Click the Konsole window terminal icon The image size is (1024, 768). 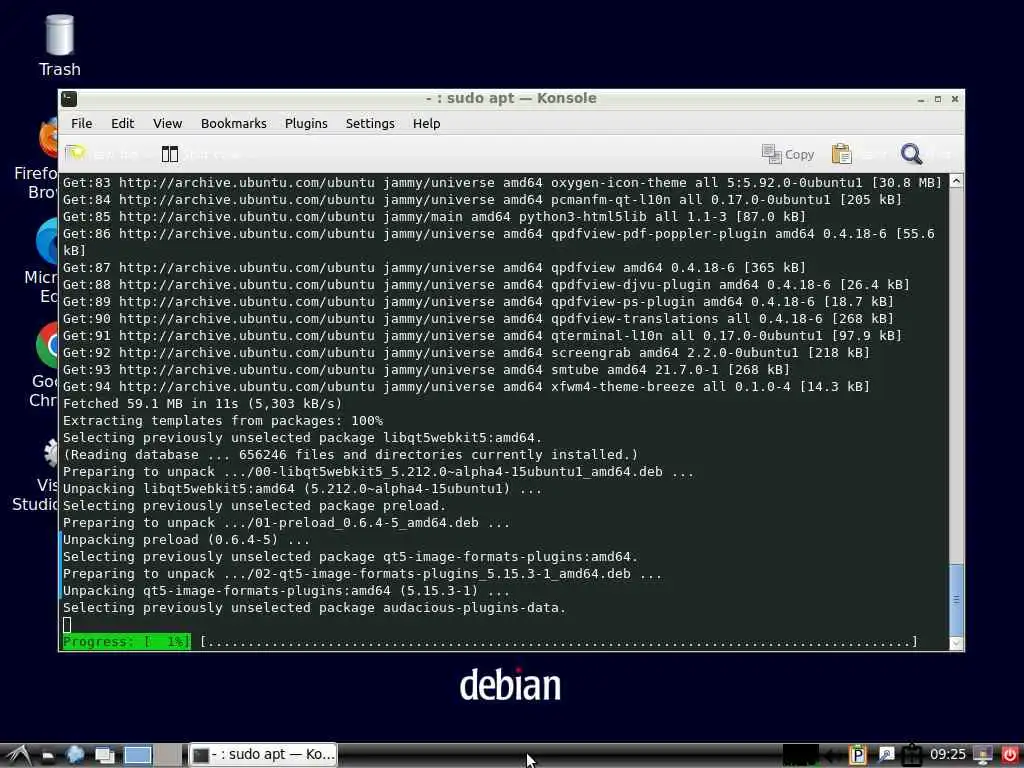click(x=69, y=99)
